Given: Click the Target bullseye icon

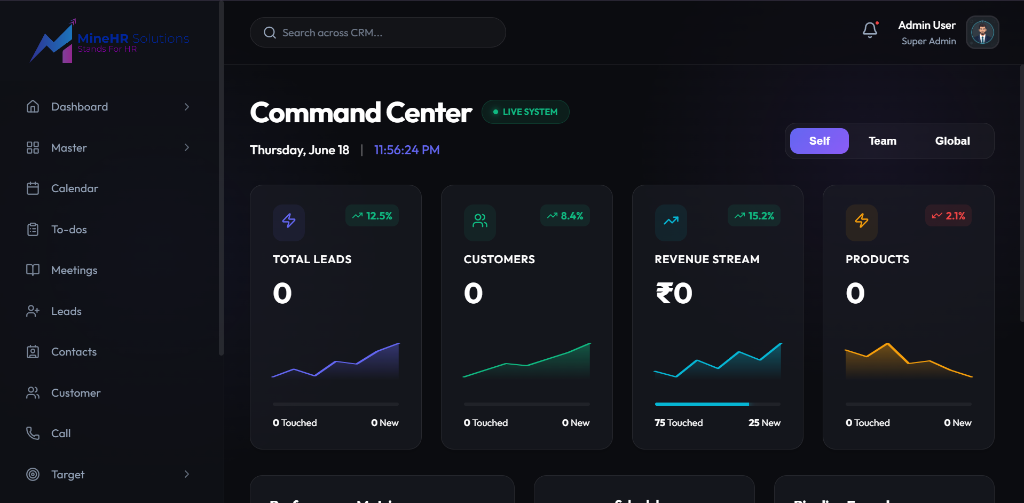Looking at the screenshot, I should pyautogui.click(x=33, y=474).
